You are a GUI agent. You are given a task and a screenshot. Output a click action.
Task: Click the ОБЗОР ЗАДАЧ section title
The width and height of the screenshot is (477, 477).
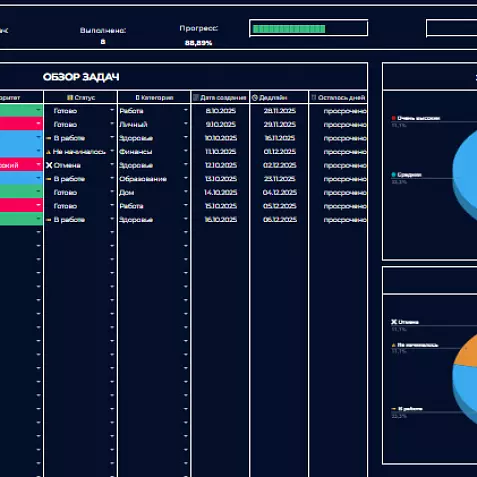tap(81, 77)
